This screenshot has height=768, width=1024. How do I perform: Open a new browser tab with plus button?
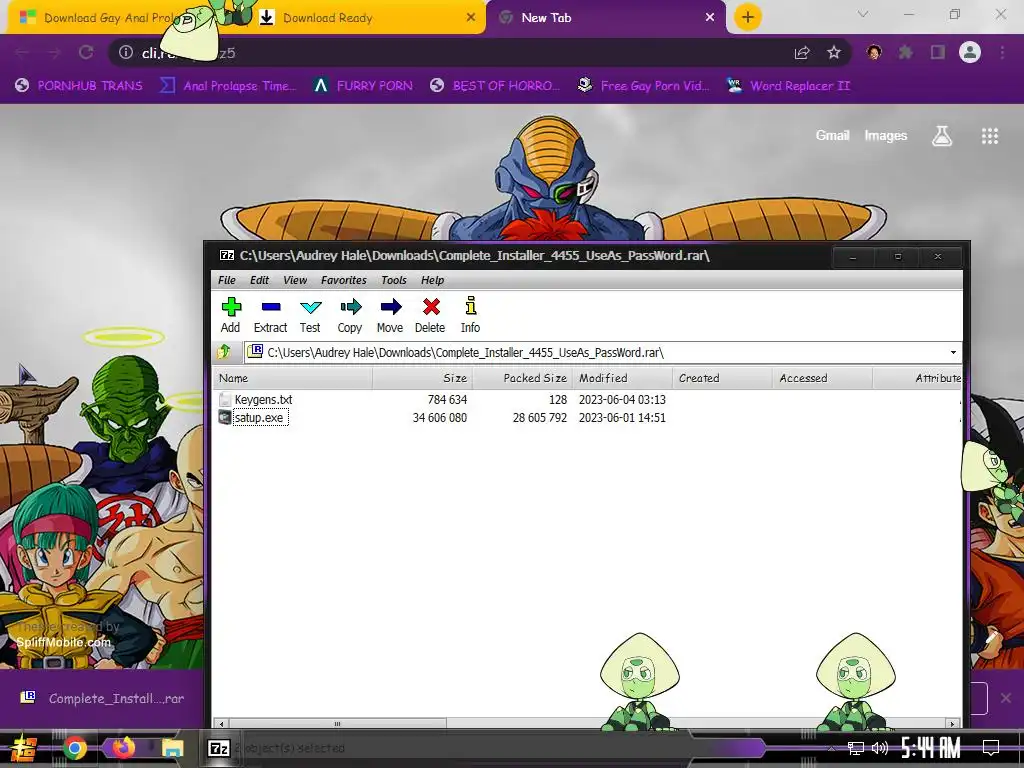coord(748,17)
